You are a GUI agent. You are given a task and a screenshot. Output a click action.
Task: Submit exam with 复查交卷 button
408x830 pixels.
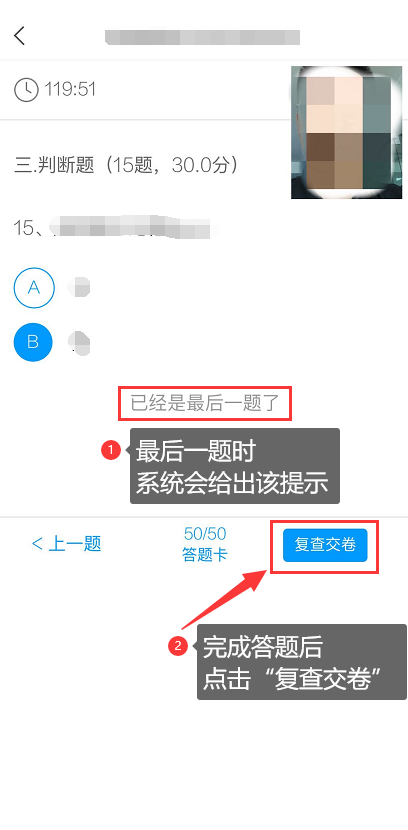325,545
